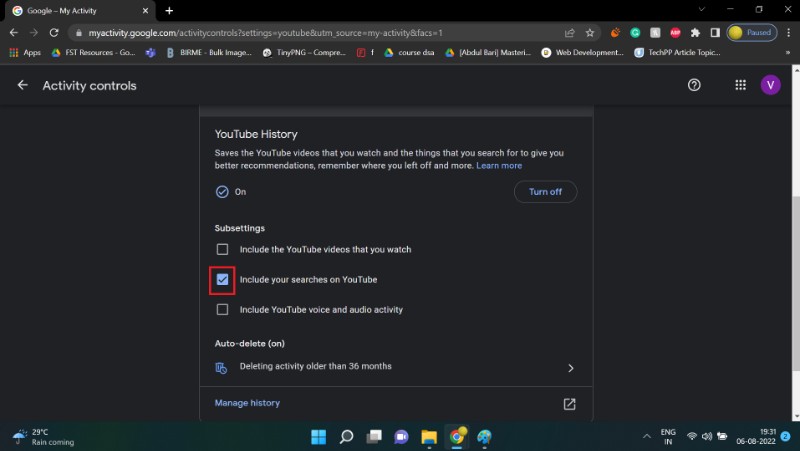Click the page vertical scrollbar
800x451 pixels.
point(795,283)
